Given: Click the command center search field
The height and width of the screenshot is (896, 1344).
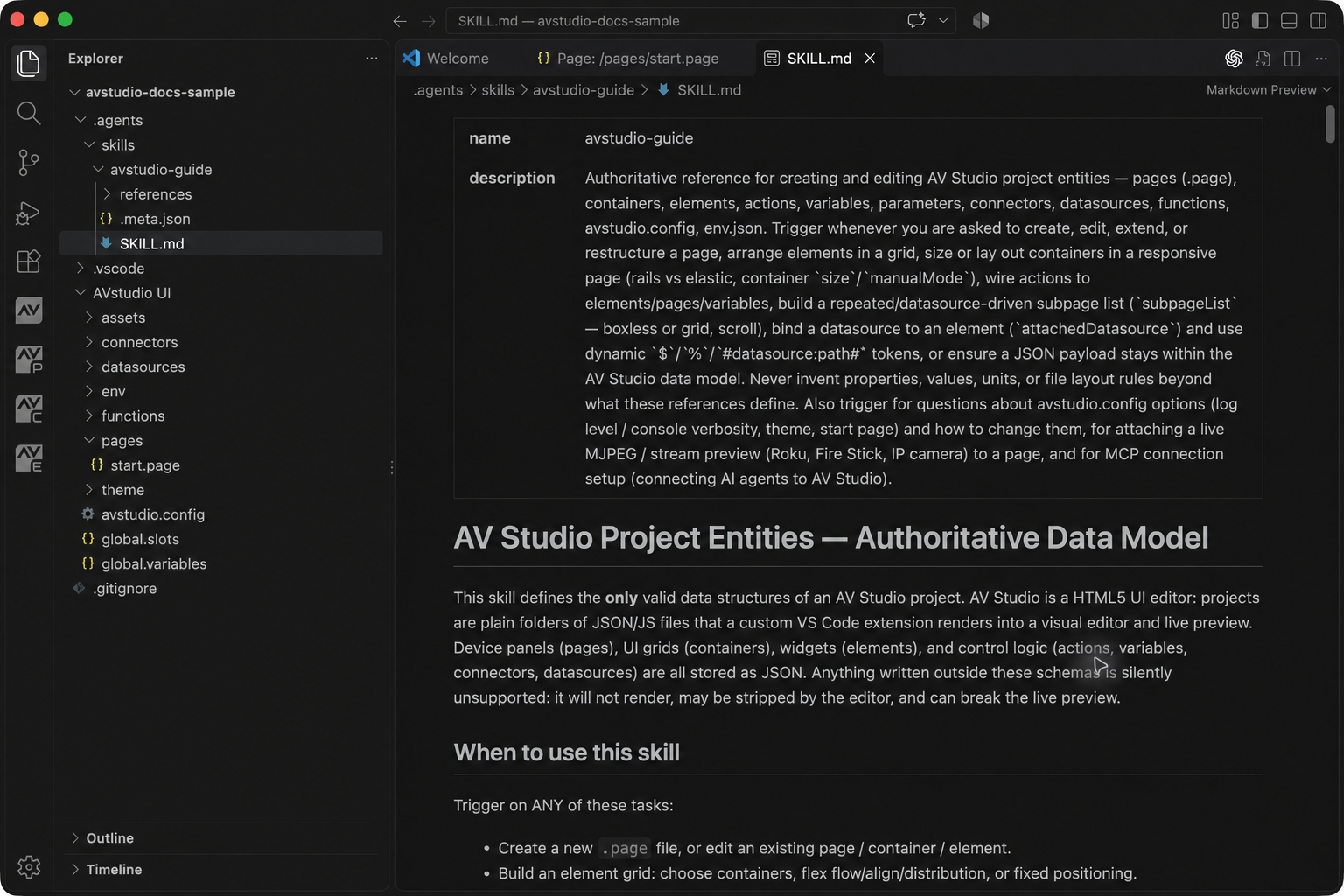Looking at the screenshot, I should pos(672,21).
